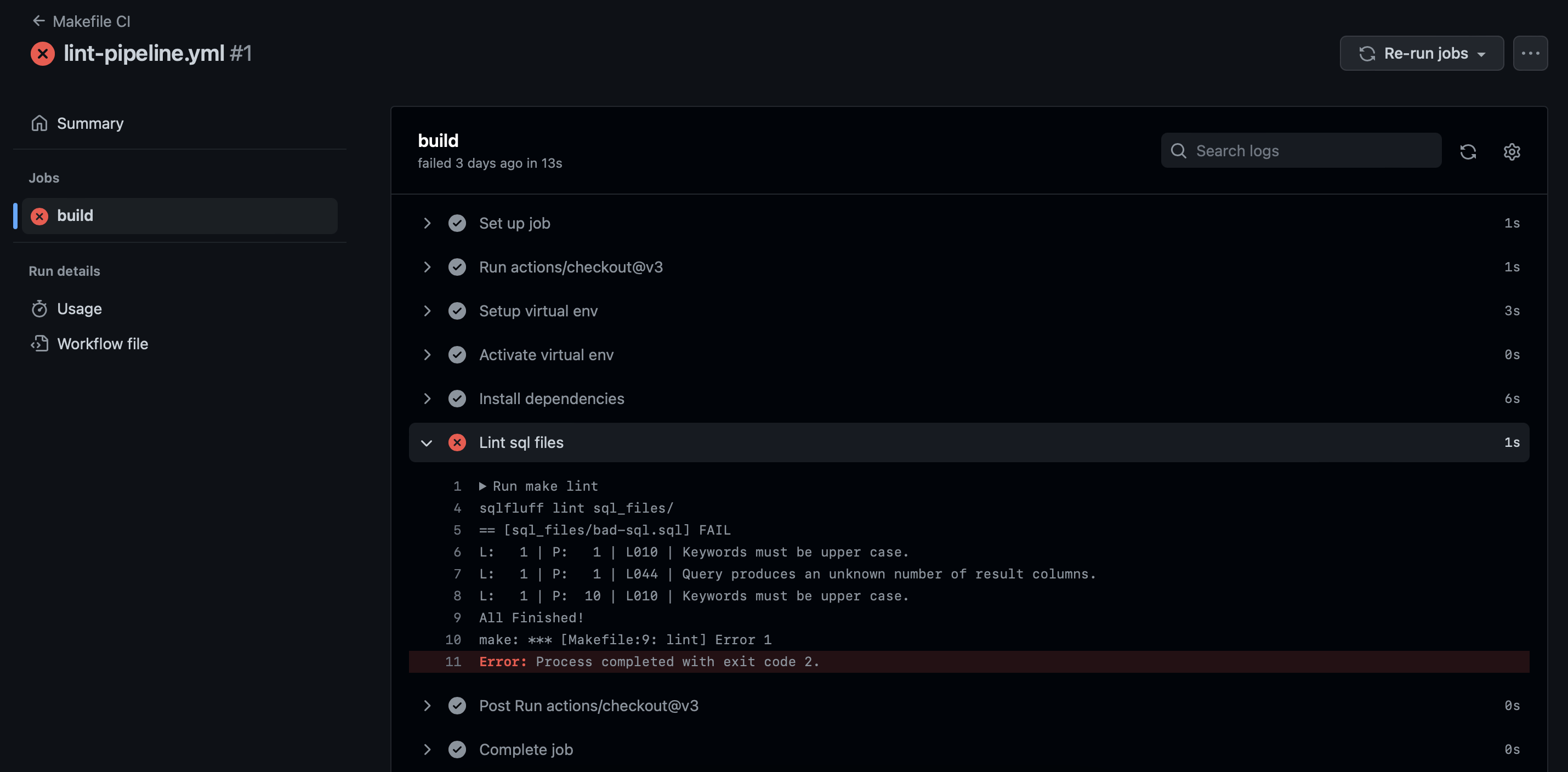
Task: Click the success check icon on Activate virtual env
Action: (457, 355)
